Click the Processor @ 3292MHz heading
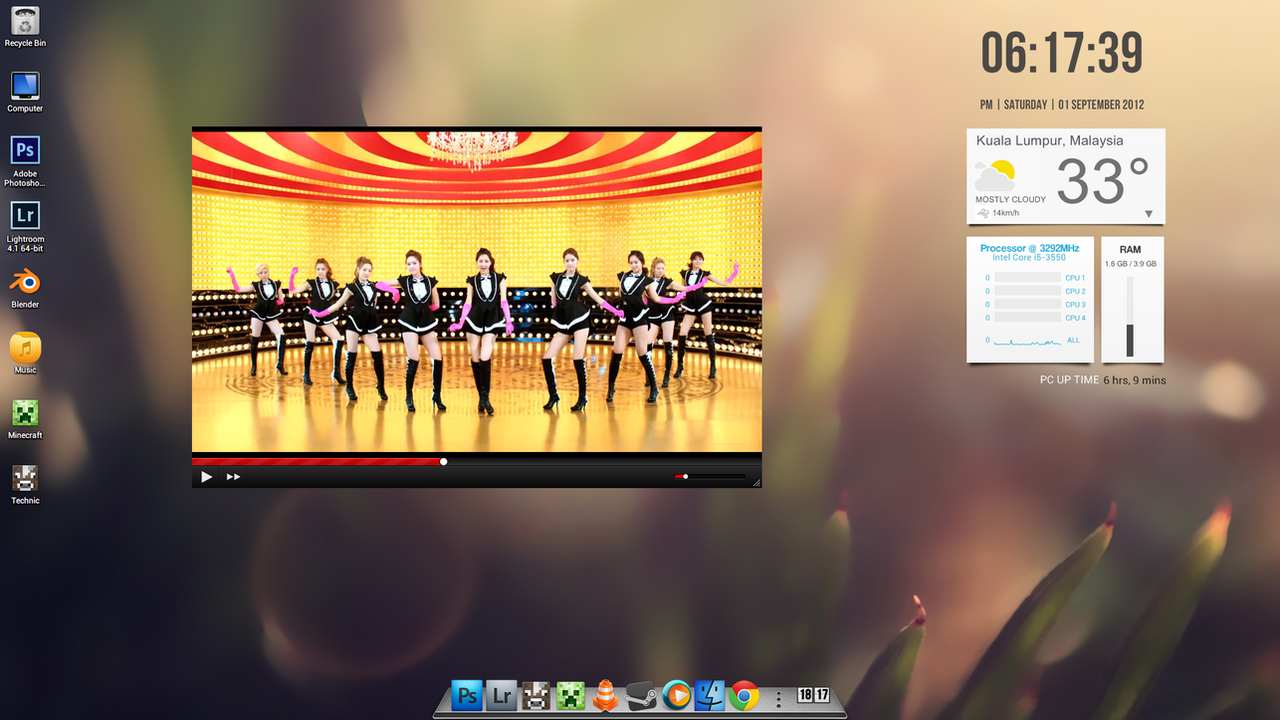 1030,248
